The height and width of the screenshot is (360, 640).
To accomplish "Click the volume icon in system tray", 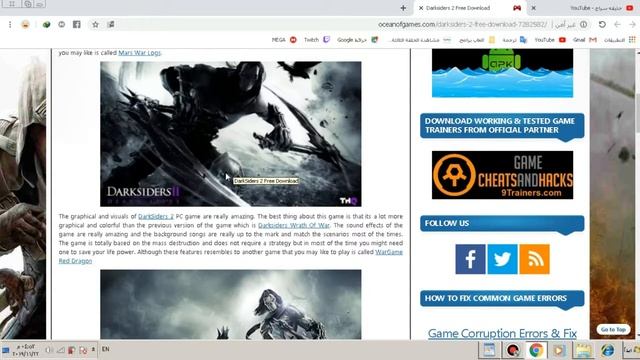I will (49, 350).
